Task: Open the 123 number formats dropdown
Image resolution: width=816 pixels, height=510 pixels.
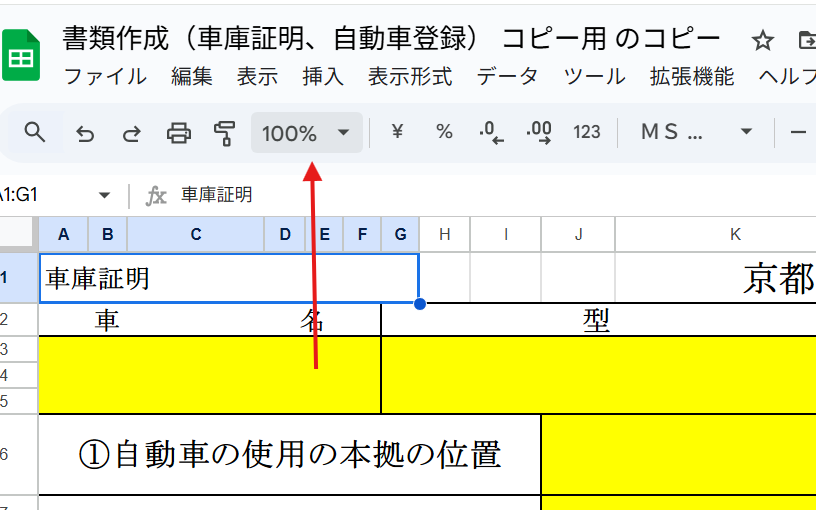Action: (x=587, y=132)
